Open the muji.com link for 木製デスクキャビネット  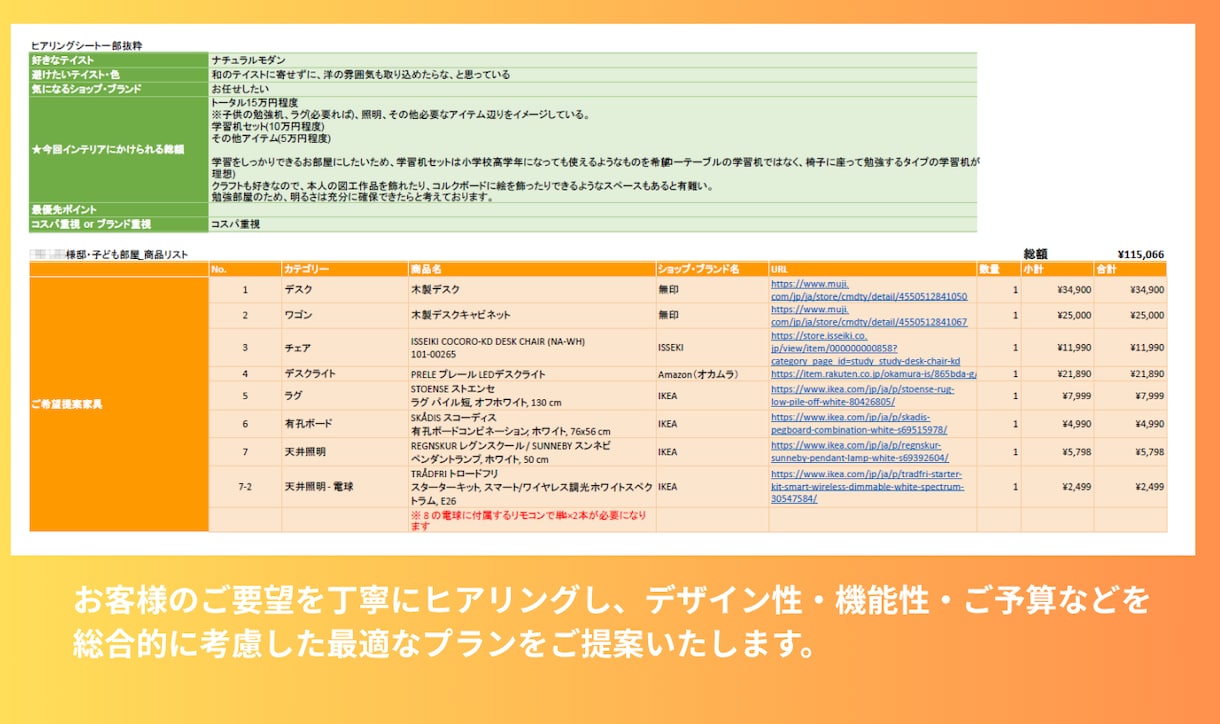pos(869,316)
